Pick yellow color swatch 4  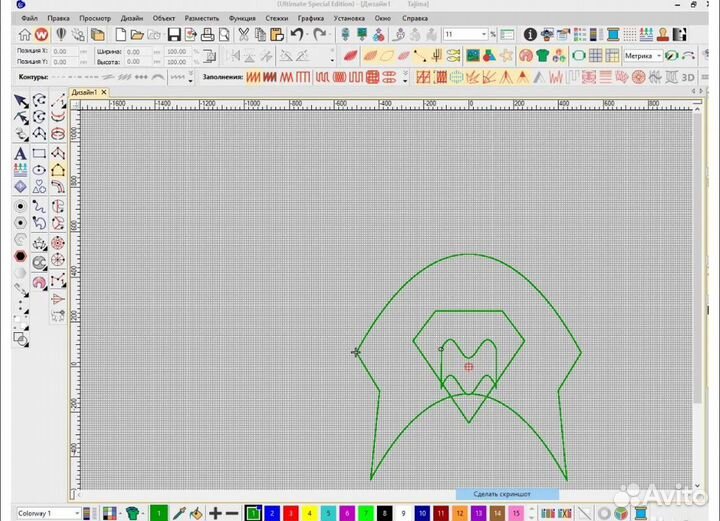click(x=309, y=513)
